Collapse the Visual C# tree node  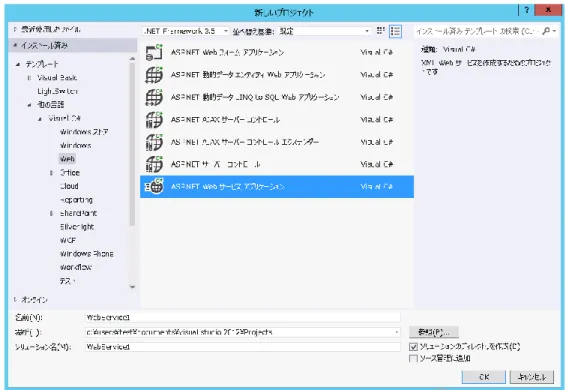click(40, 119)
